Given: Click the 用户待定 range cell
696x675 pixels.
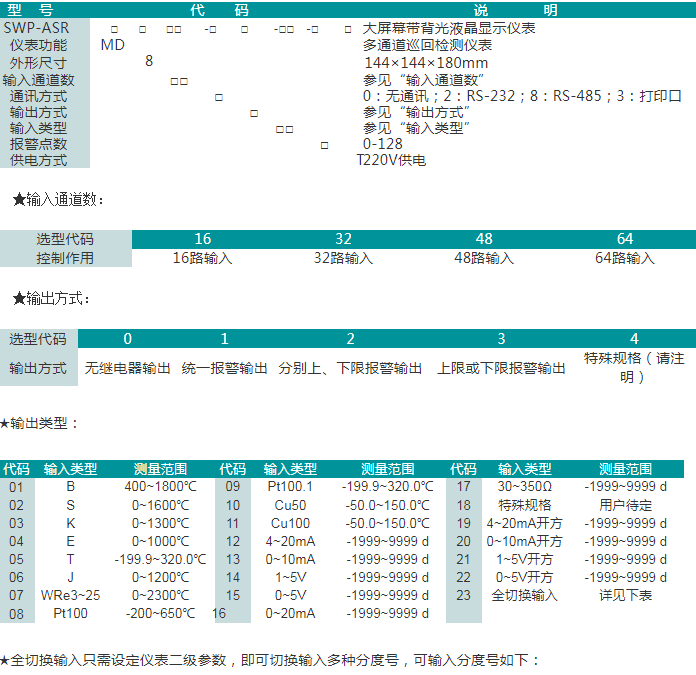Looking at the screenshot, I should [x=625, y=505].
